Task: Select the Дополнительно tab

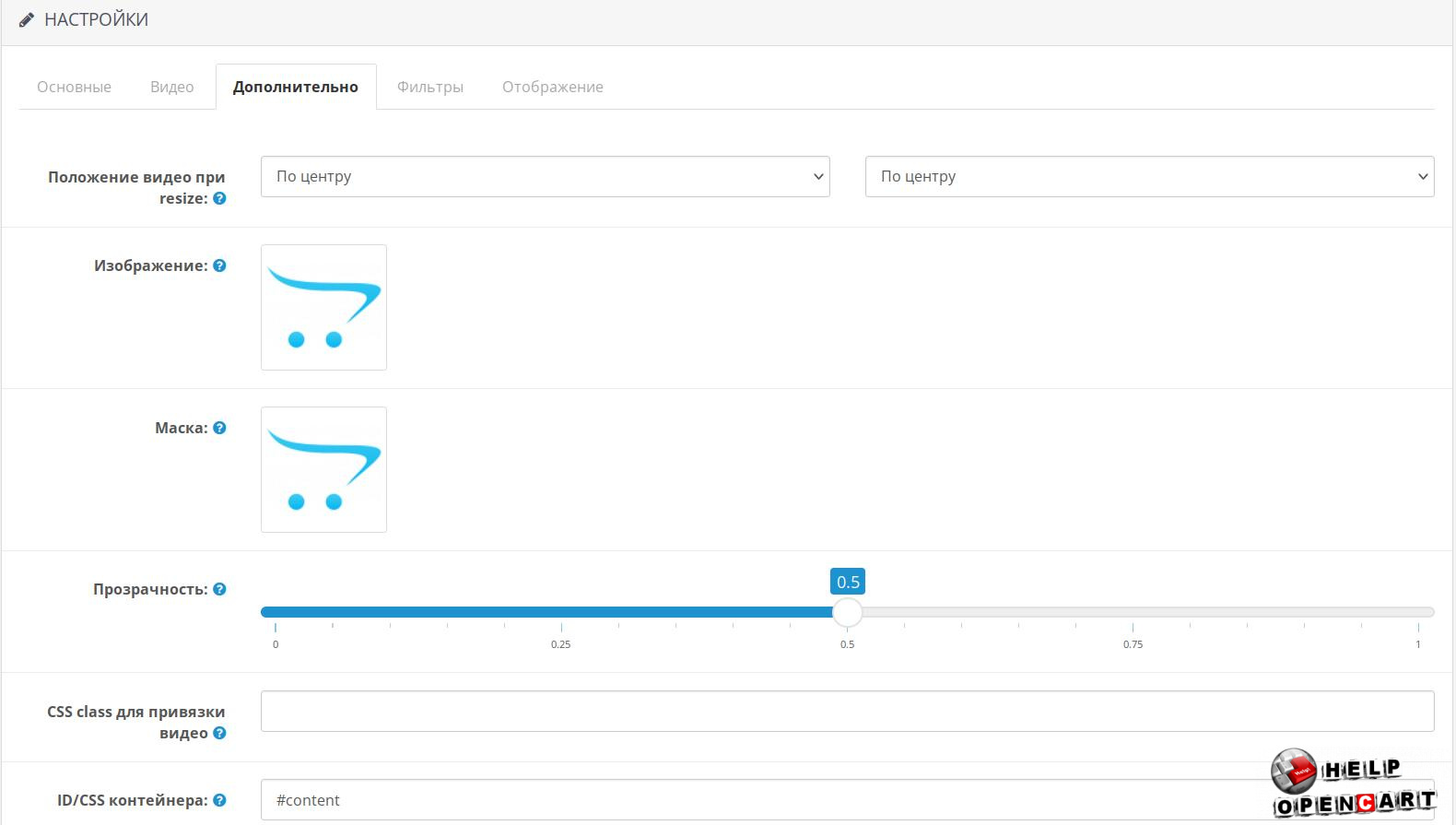Action: pos(295,87)
